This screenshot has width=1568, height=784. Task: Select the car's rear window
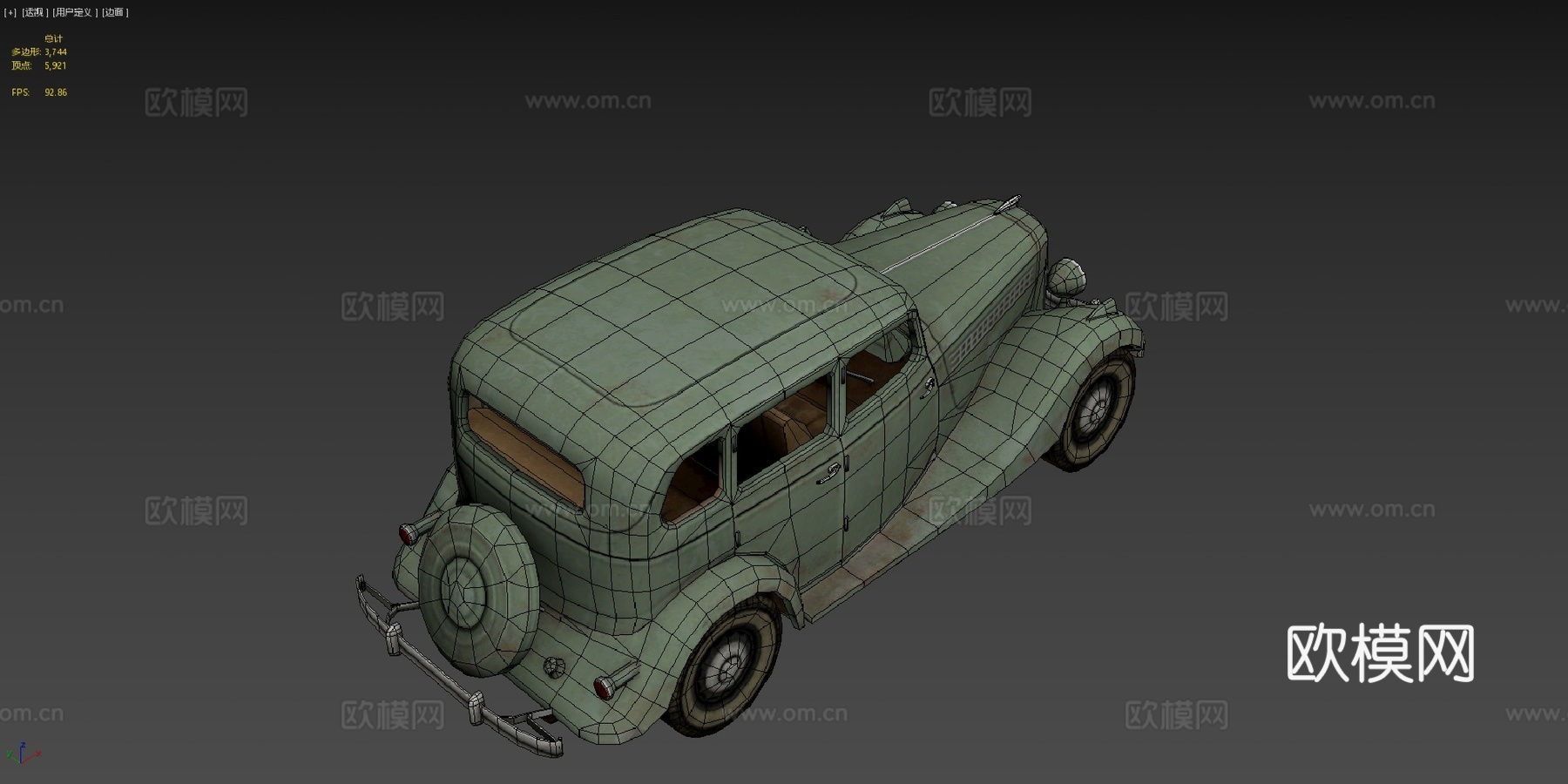pos(525,451)
